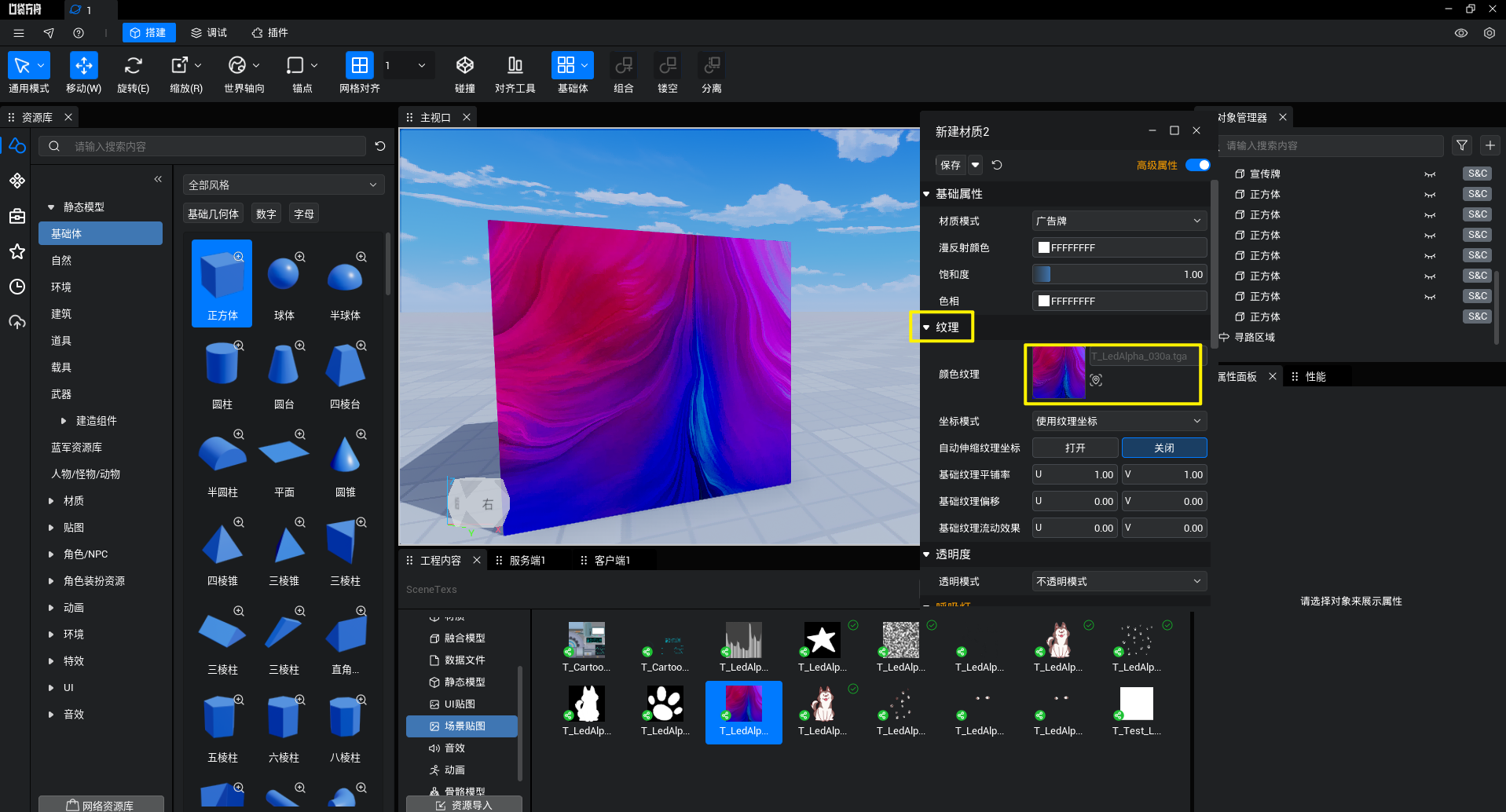The image size is (1506, 812).
Task: Click the 镂空 hollow icon
Action: (x=668, y=65)
